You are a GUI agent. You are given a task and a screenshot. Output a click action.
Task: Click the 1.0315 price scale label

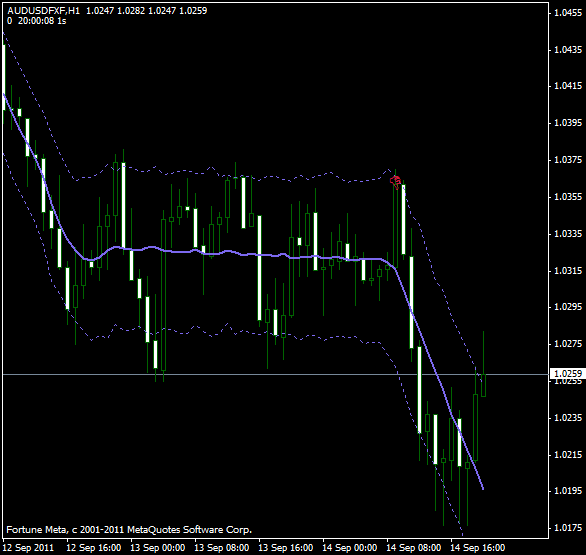pos(568,271)
